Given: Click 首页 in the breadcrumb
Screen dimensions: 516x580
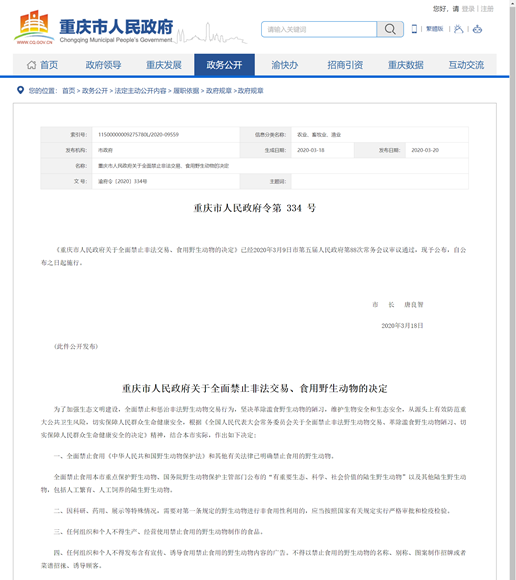Looking at the screenshot, I should pyautogui.click(x=68, y=91).
